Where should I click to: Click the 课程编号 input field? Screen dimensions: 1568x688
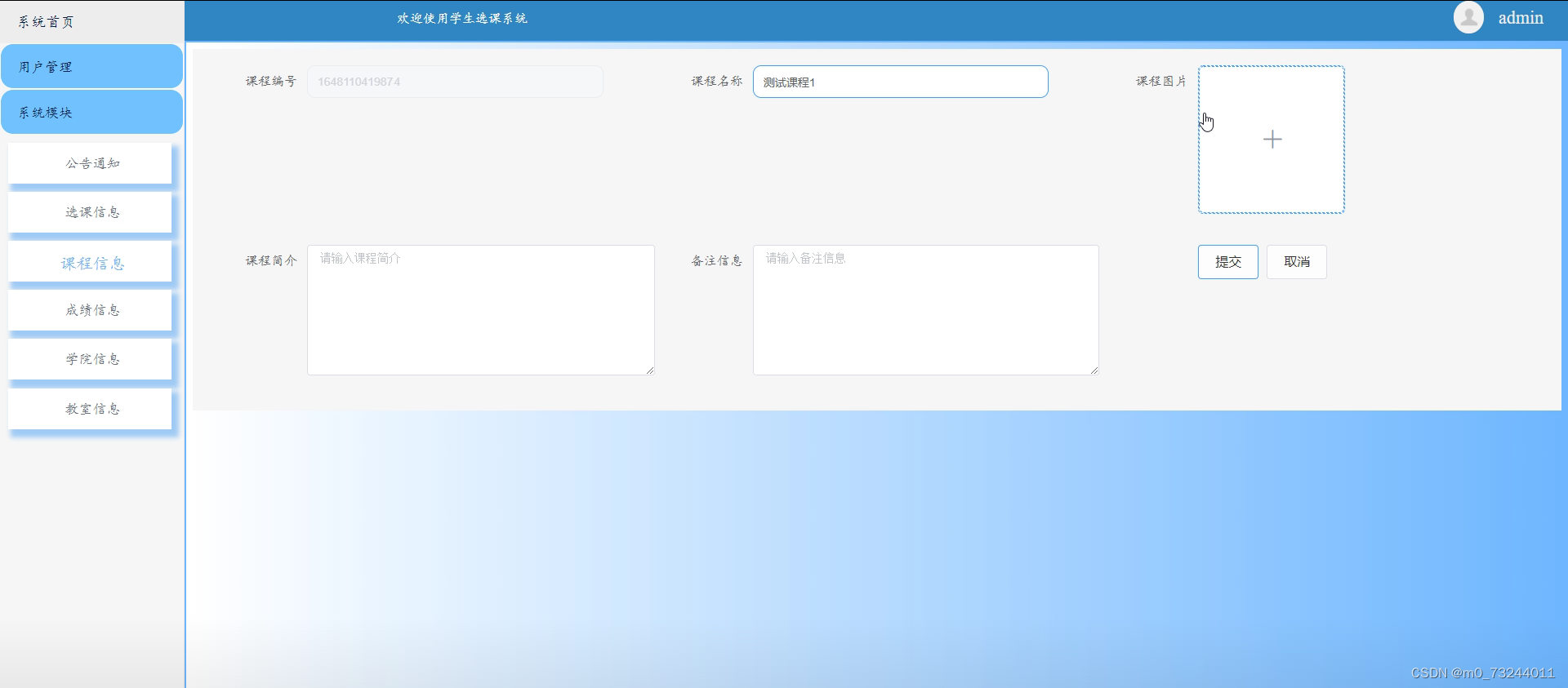pyautogui.click(x=455, y=82)
